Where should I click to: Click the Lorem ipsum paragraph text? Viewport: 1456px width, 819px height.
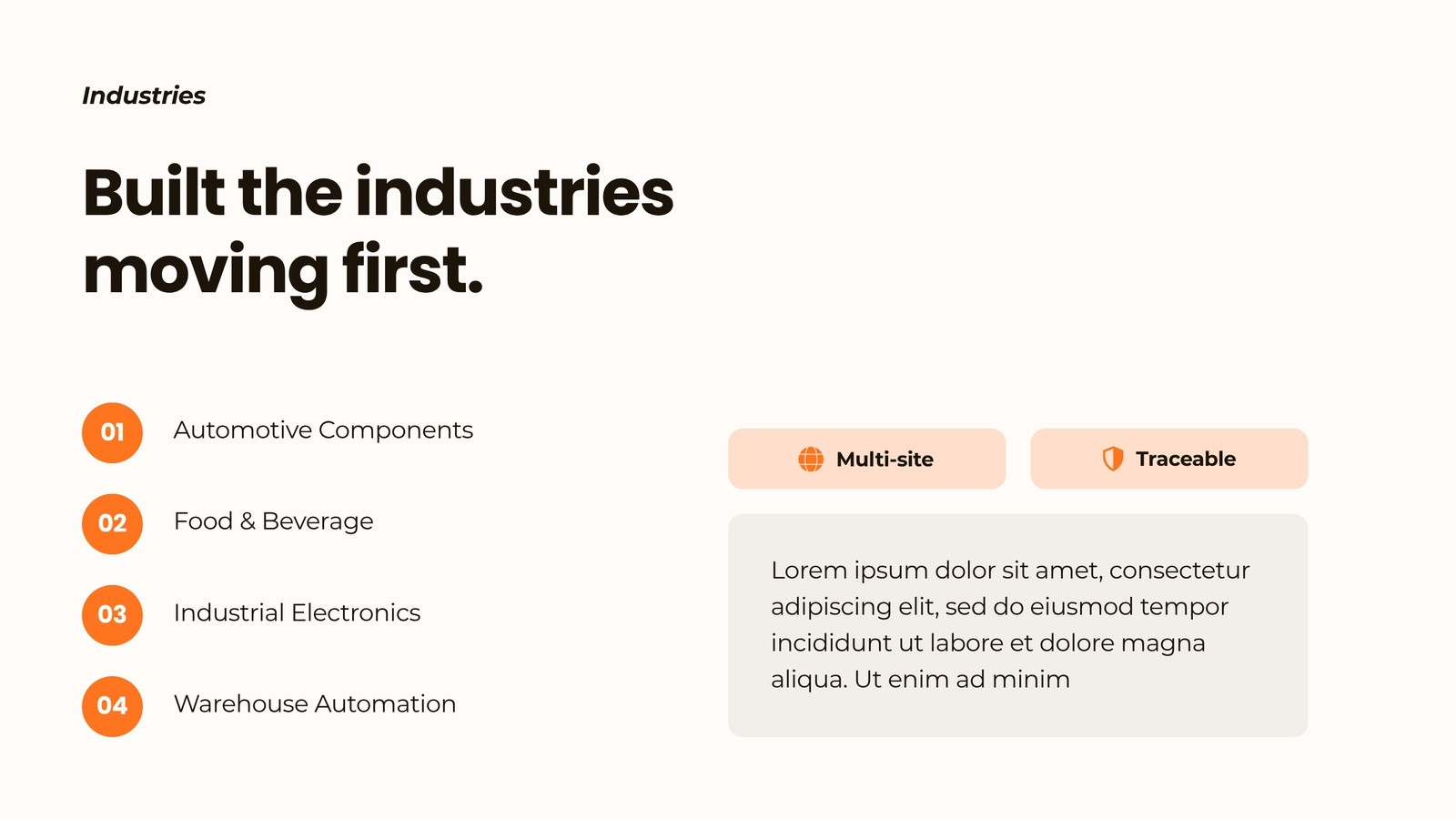(x=1010, y=624)
